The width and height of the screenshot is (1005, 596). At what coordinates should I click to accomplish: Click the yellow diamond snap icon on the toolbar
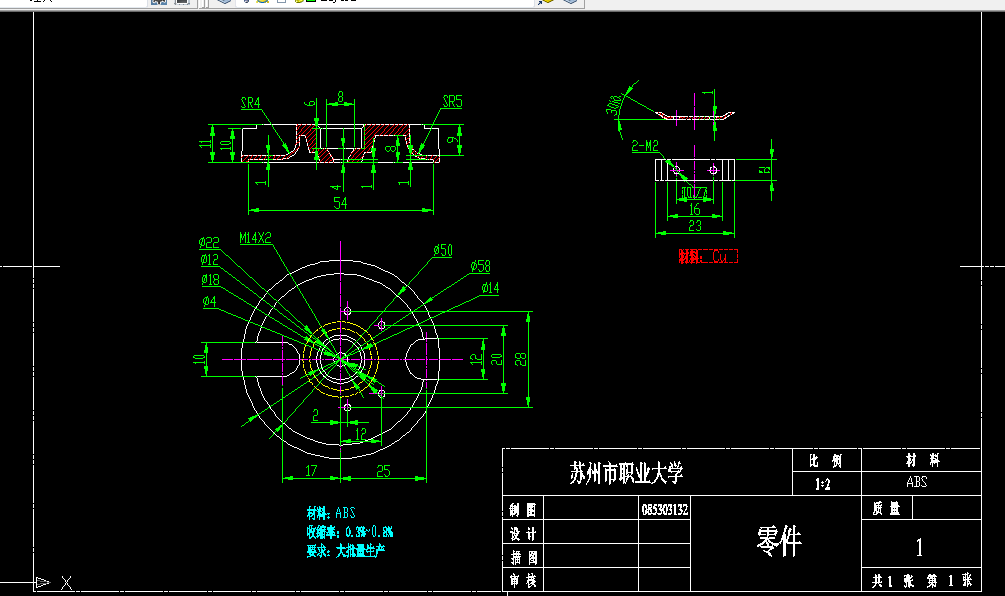548,4
